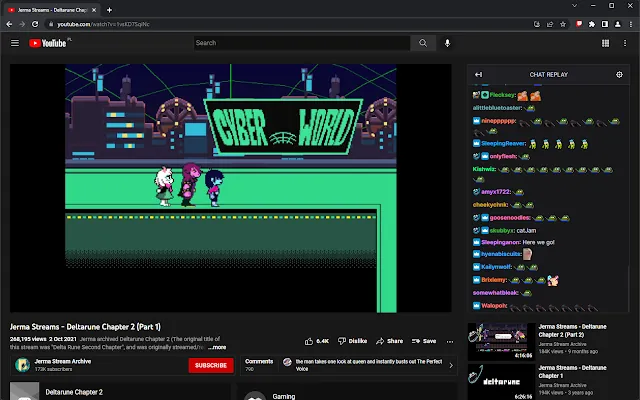Click the site lock icon in address bar
The image size is (640, 400).
51,24
